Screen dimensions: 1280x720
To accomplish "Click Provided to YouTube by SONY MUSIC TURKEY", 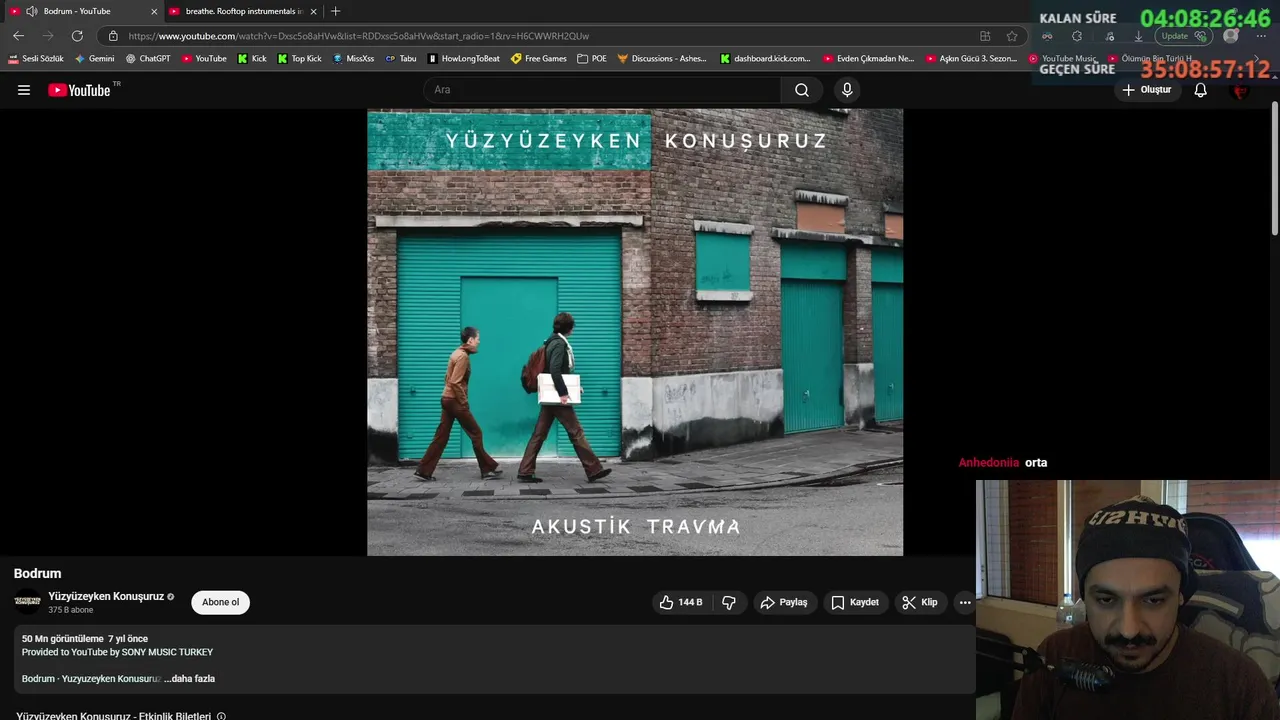I will coord(117,652).
